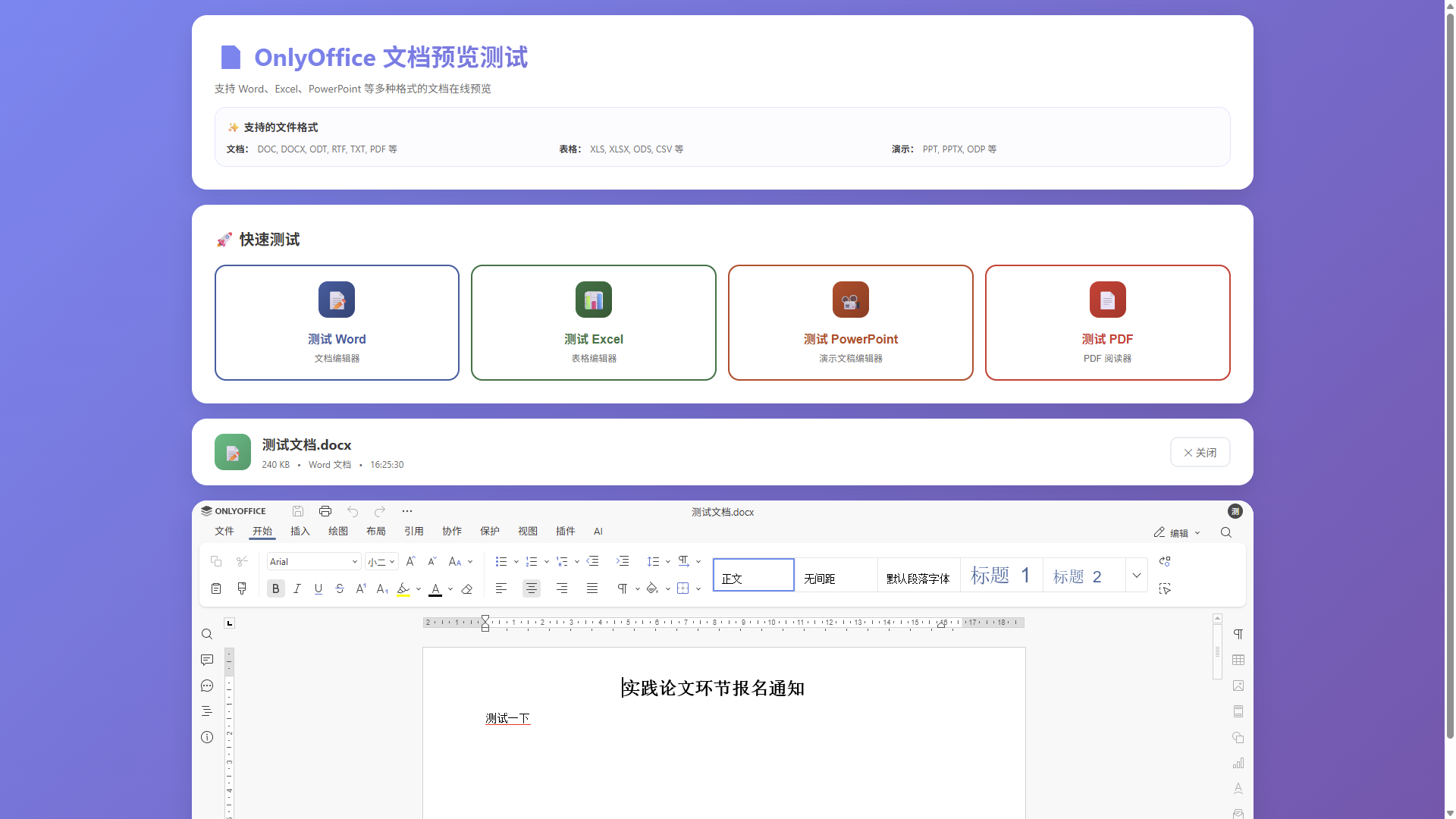The height and width of the screenshot is (819, 1456).
Task: Open the Arial font name dropdown
Action: coord(354,562)
